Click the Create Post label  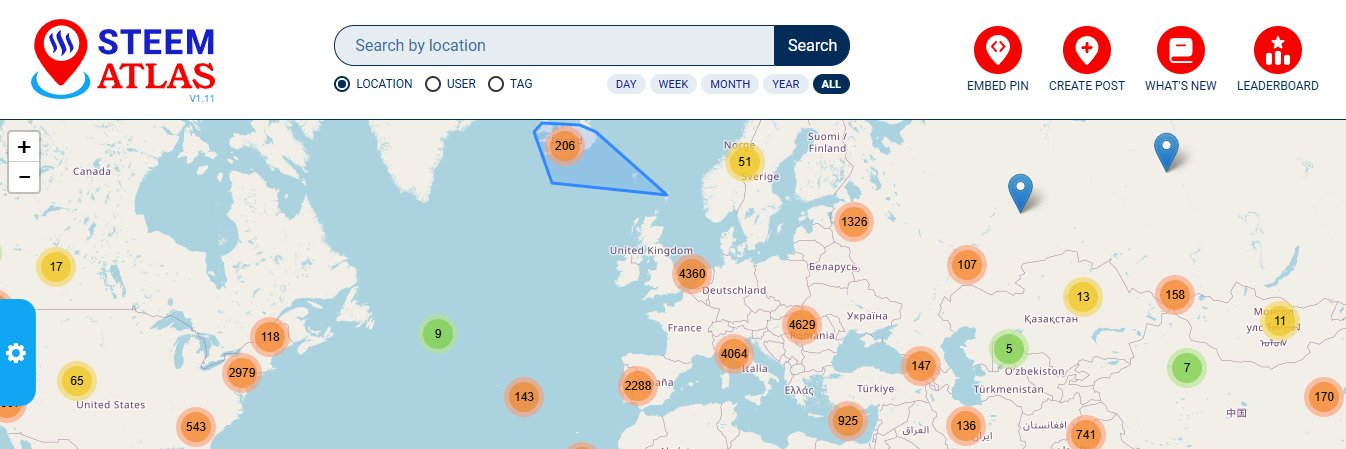1087,86
